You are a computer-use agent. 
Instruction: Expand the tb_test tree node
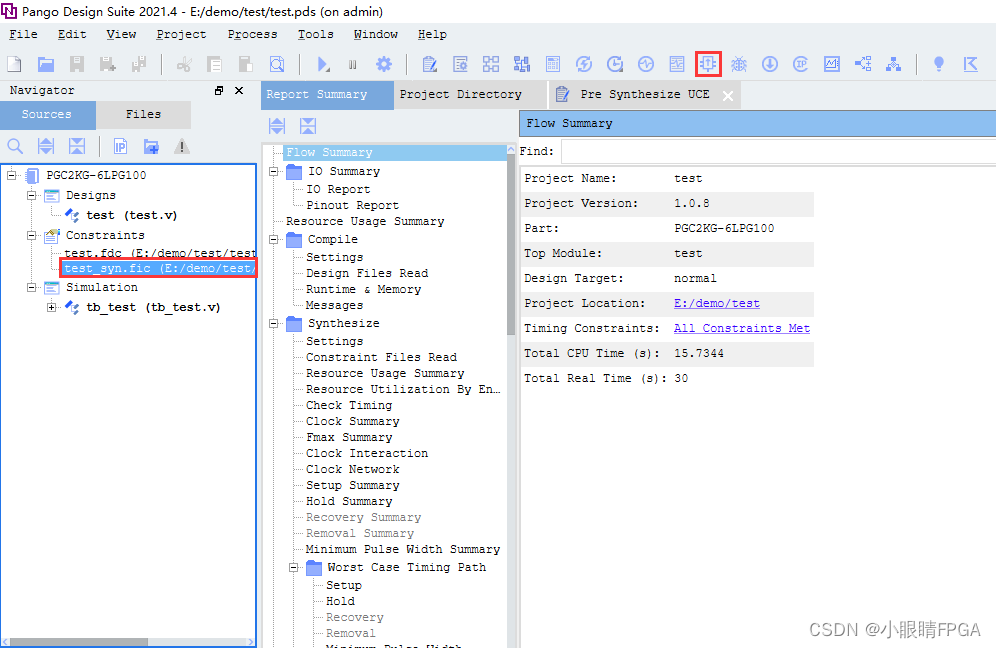pos(51,307)
